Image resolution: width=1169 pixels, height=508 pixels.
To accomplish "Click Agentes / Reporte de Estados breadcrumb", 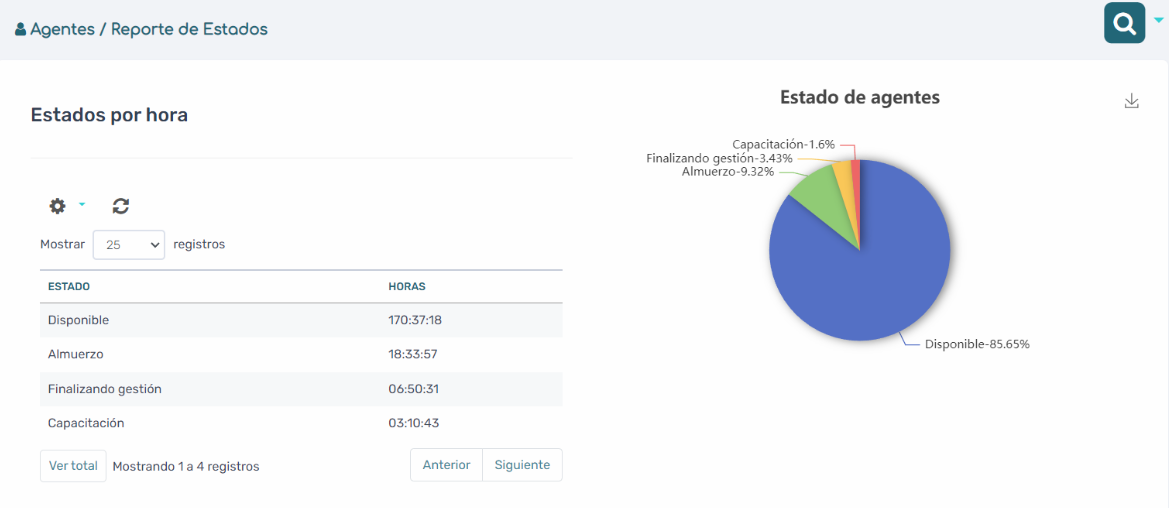I will [x=148, y=30].
